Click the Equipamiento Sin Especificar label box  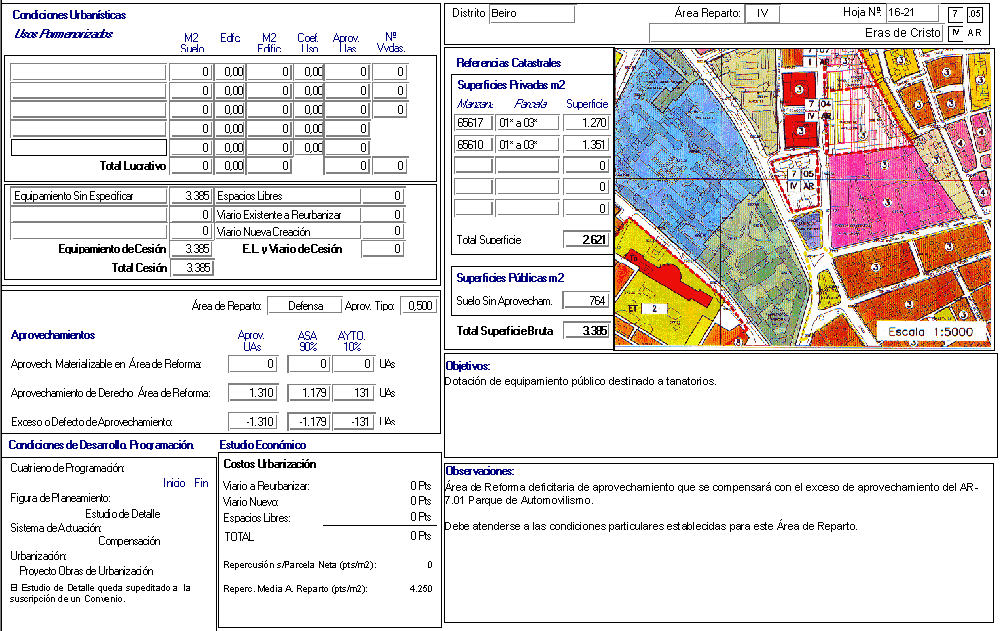tap(87, 196)
